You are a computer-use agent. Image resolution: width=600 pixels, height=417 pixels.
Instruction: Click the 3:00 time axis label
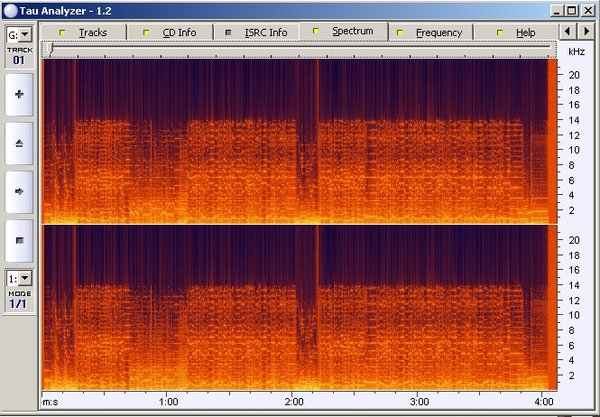pyautogui.click(x=419, y=402)
